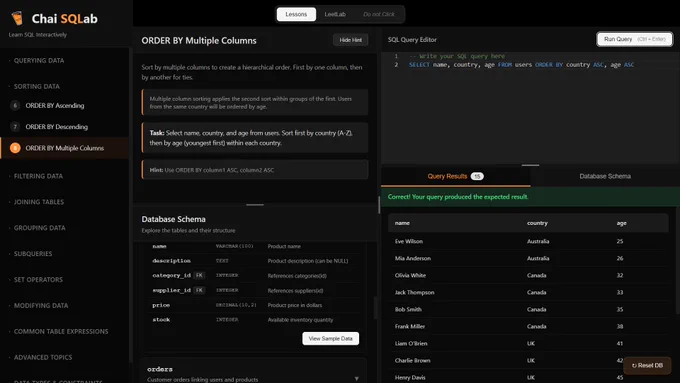Click the View Sample Data button

click(x=330, y=338)
